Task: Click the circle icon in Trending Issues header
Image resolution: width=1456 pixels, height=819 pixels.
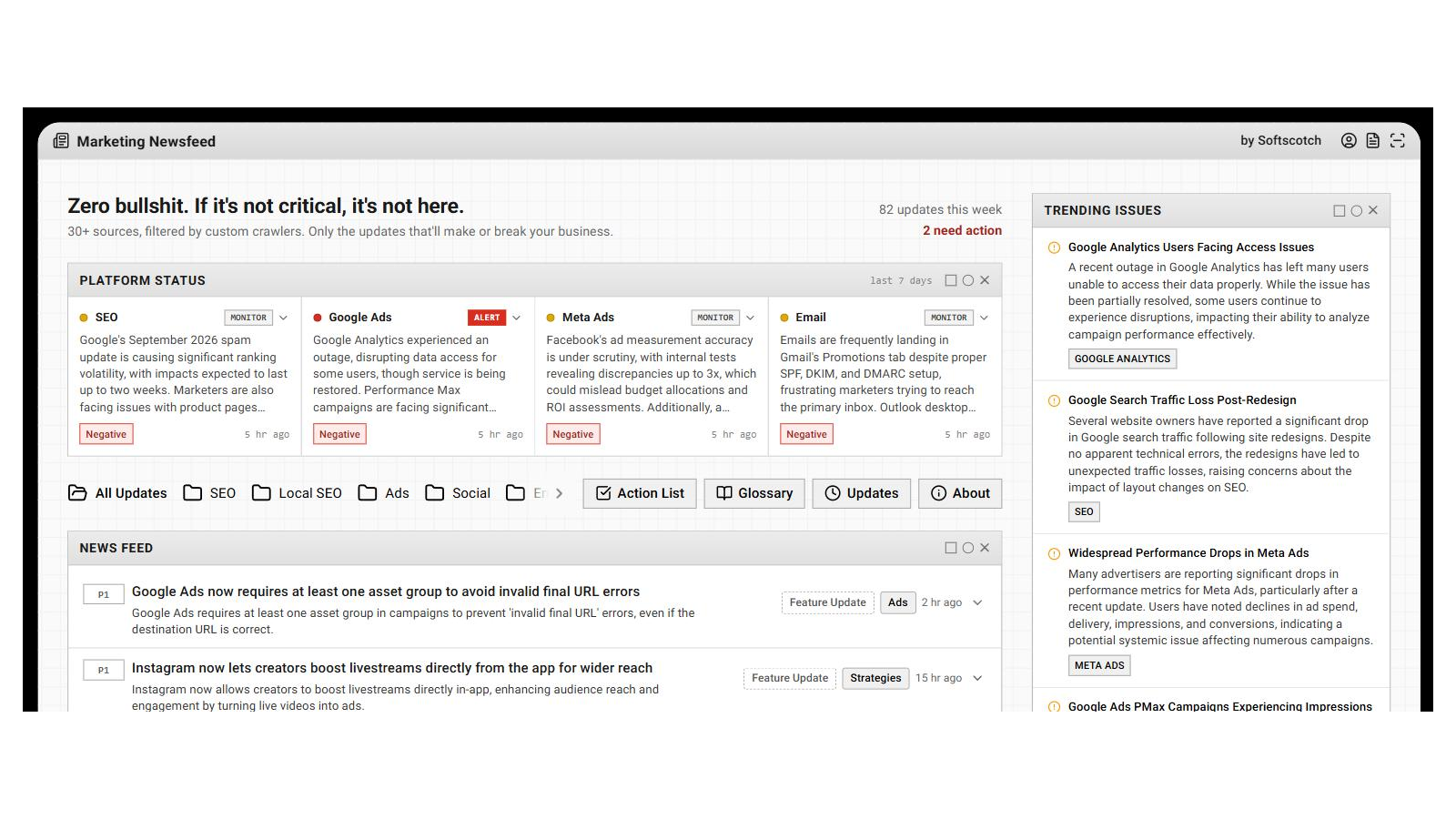Action: pyautogui.click(x=1357, y=210)
